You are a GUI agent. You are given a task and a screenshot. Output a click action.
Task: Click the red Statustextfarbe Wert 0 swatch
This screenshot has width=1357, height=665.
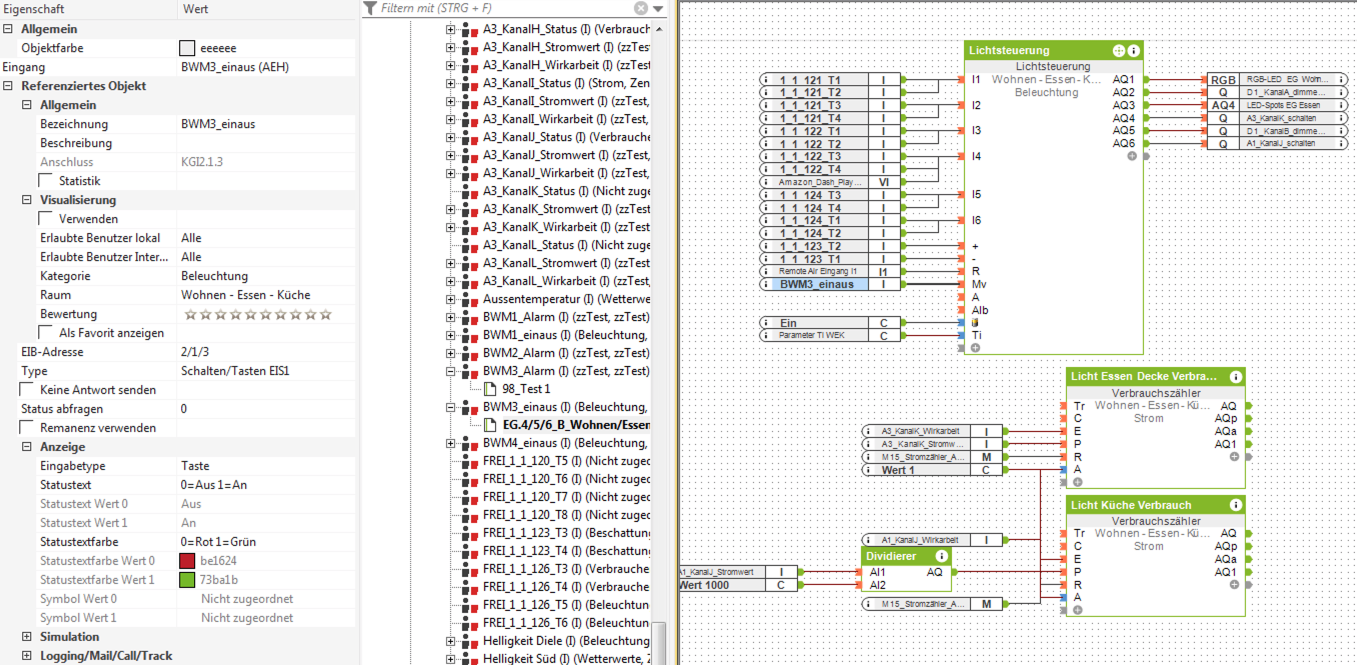pyautogui.click(x=187, y=561)
